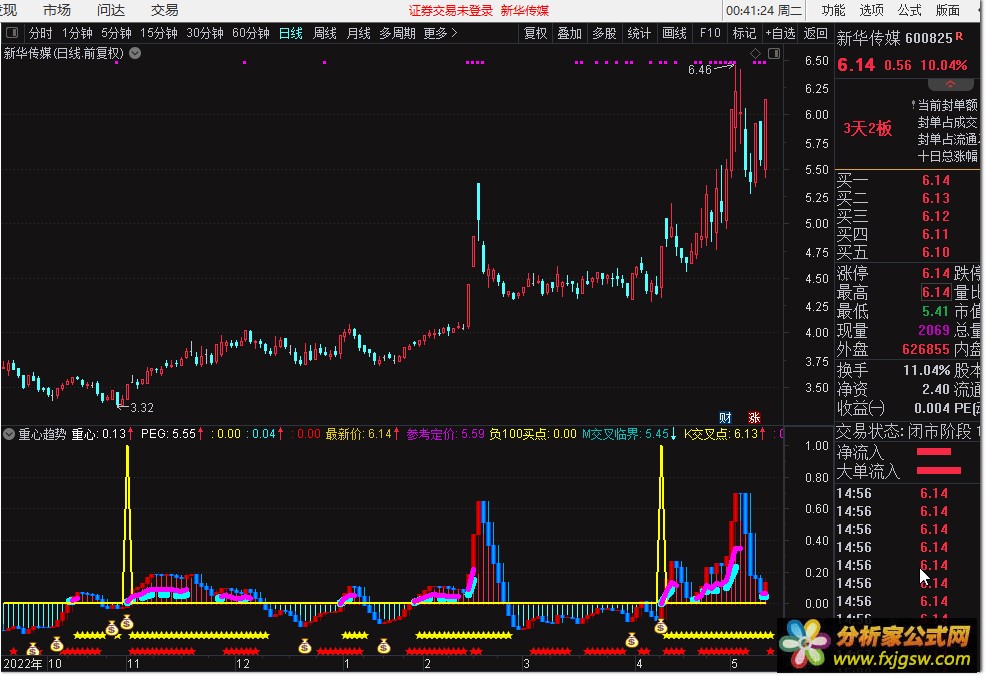Click the 3.32 low price label

point(142,407)
